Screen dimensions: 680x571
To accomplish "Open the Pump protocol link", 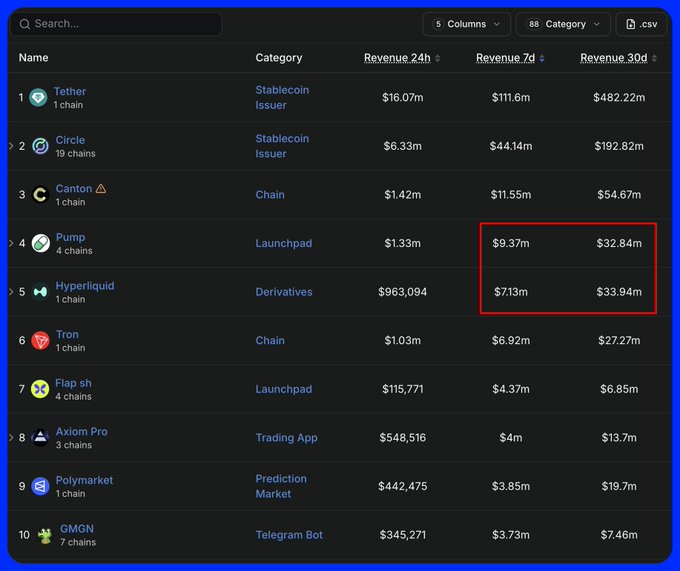I will 70,237.
